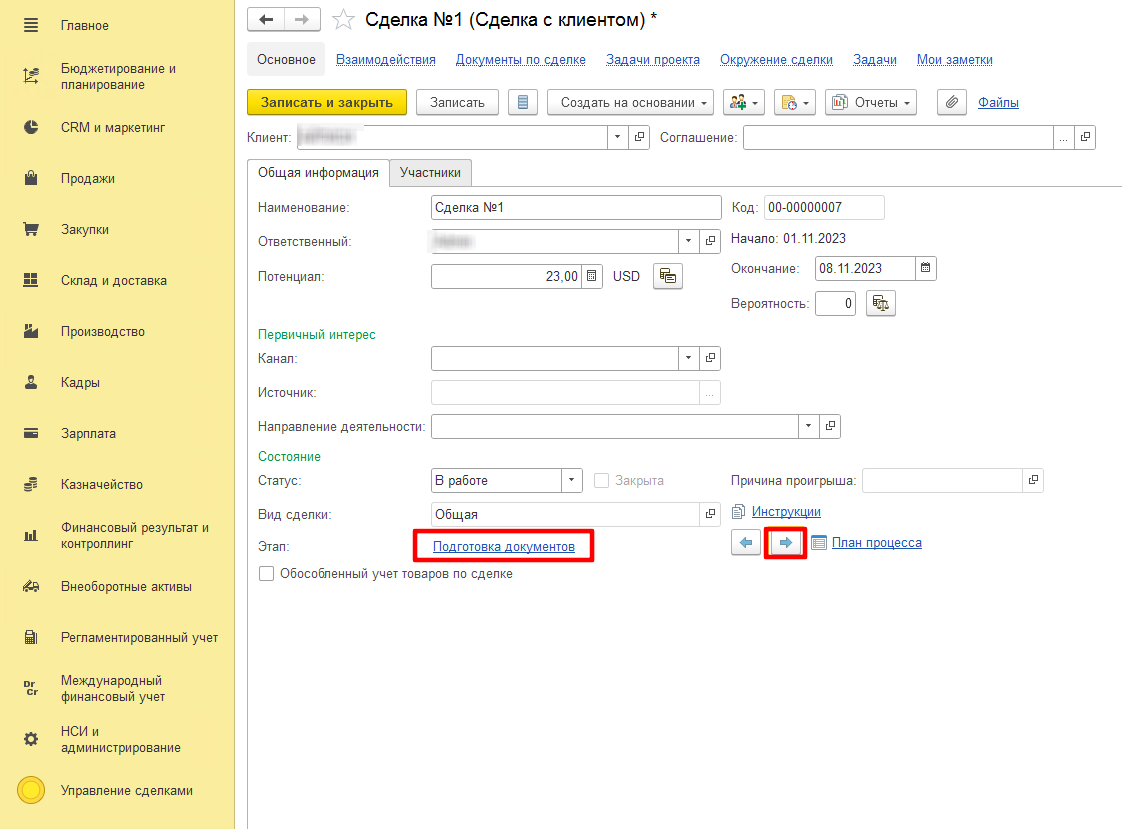Open Документы по сделке section
Screen dimensions: 1122x829
point(520,60)
